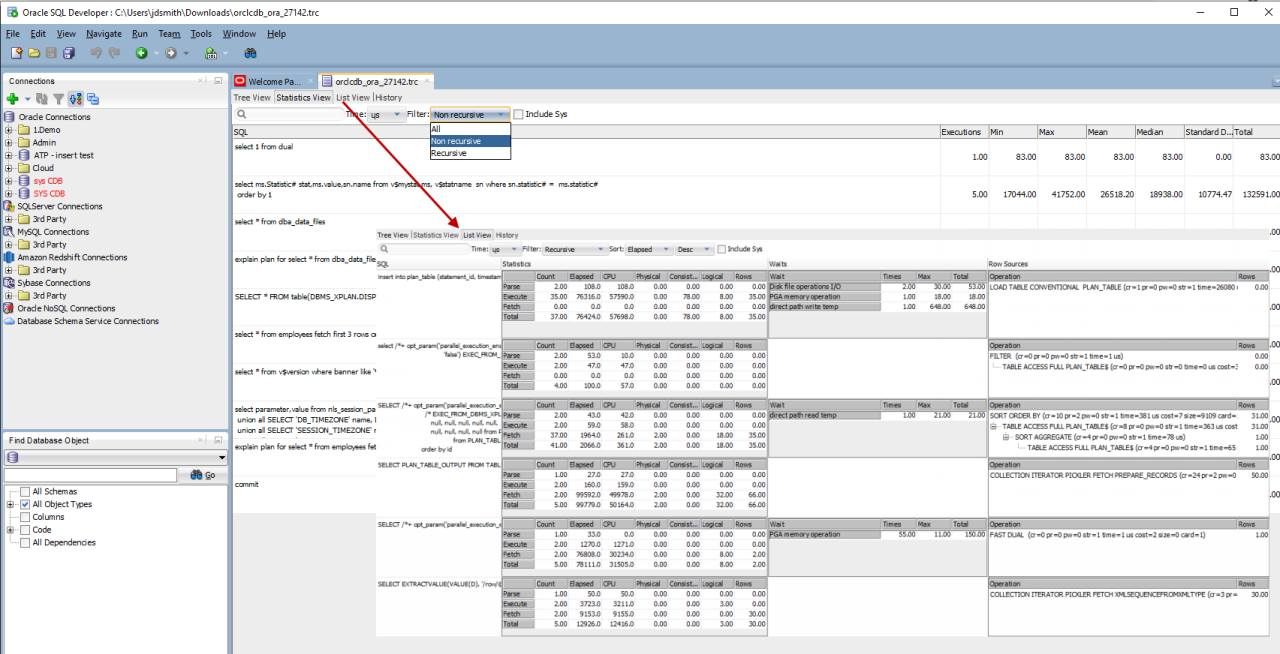Select the MySQL Connections icon
The height and width of the screenshot is (654, 1280).
point(9,232)
